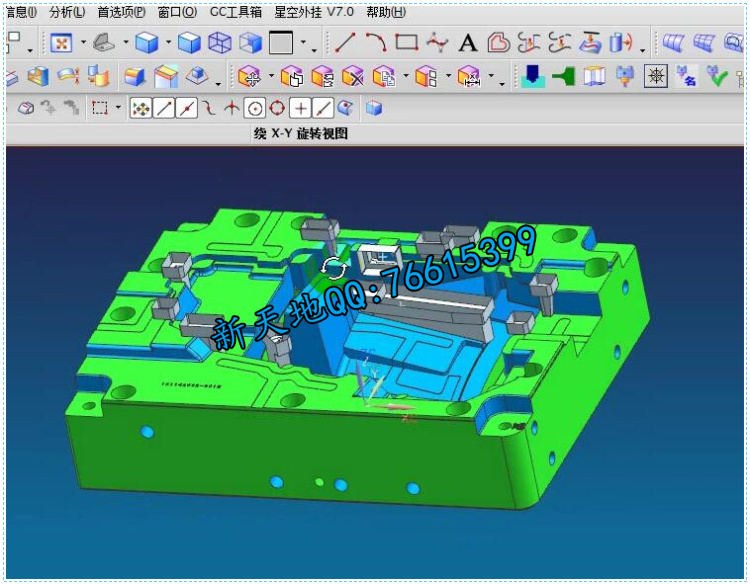Viewport: 750px width, 585px height.
Task: Toggle Arc Center snap
Action: pyautogui.click(x=254, y=109)
